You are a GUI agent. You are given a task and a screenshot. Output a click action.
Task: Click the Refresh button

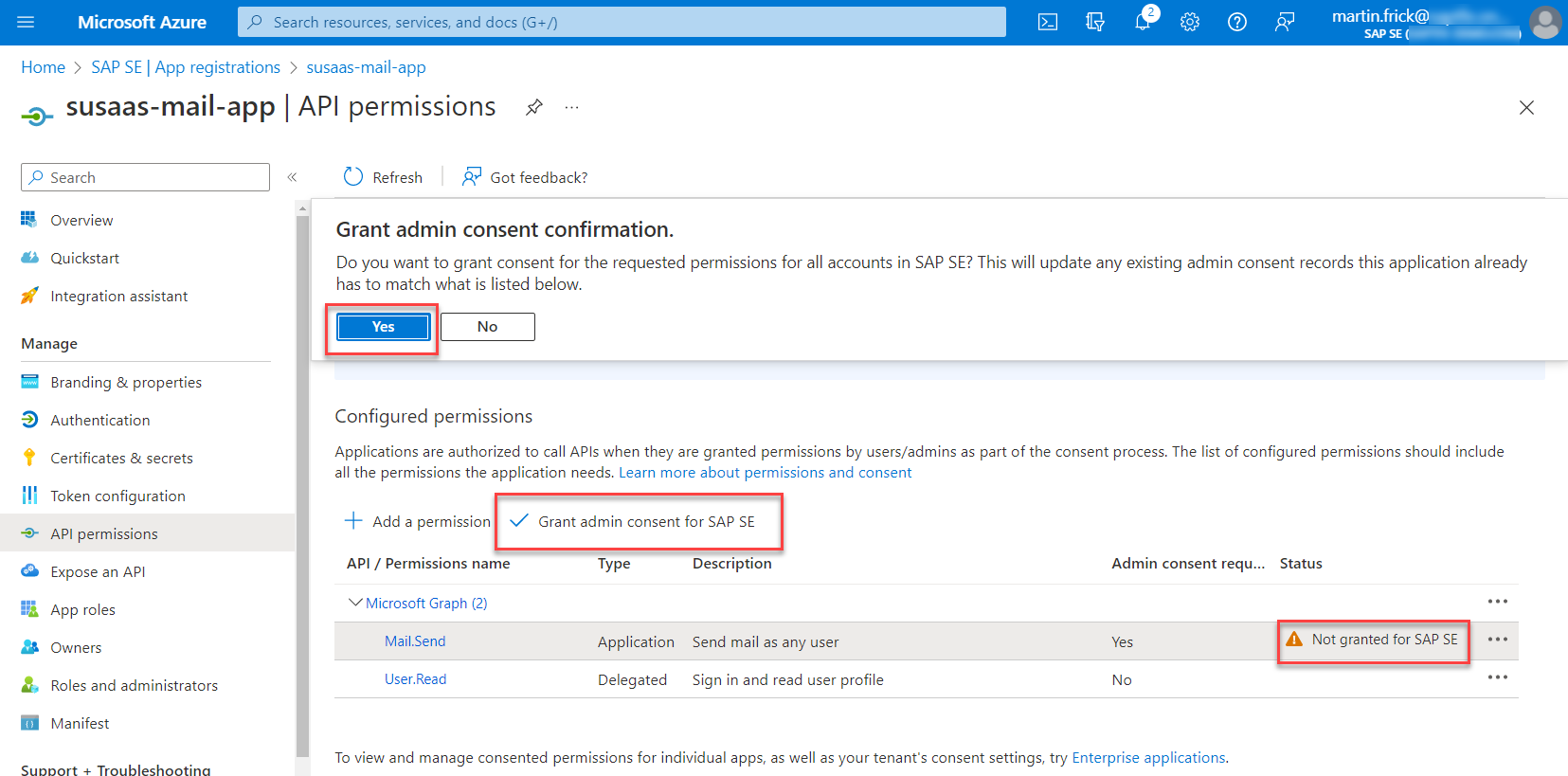point(383,177)
